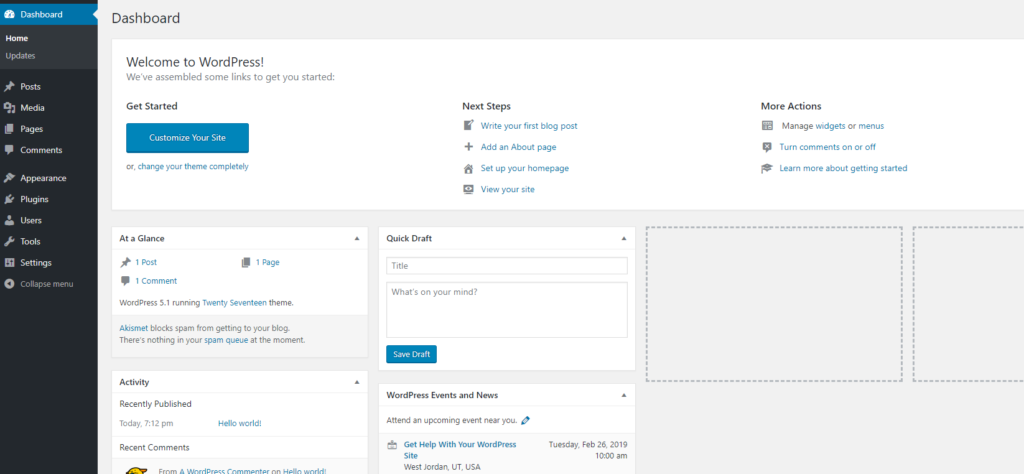Click the Save Draft button
The width and height of the screenshot is (1024, 474).
point(411,355)
